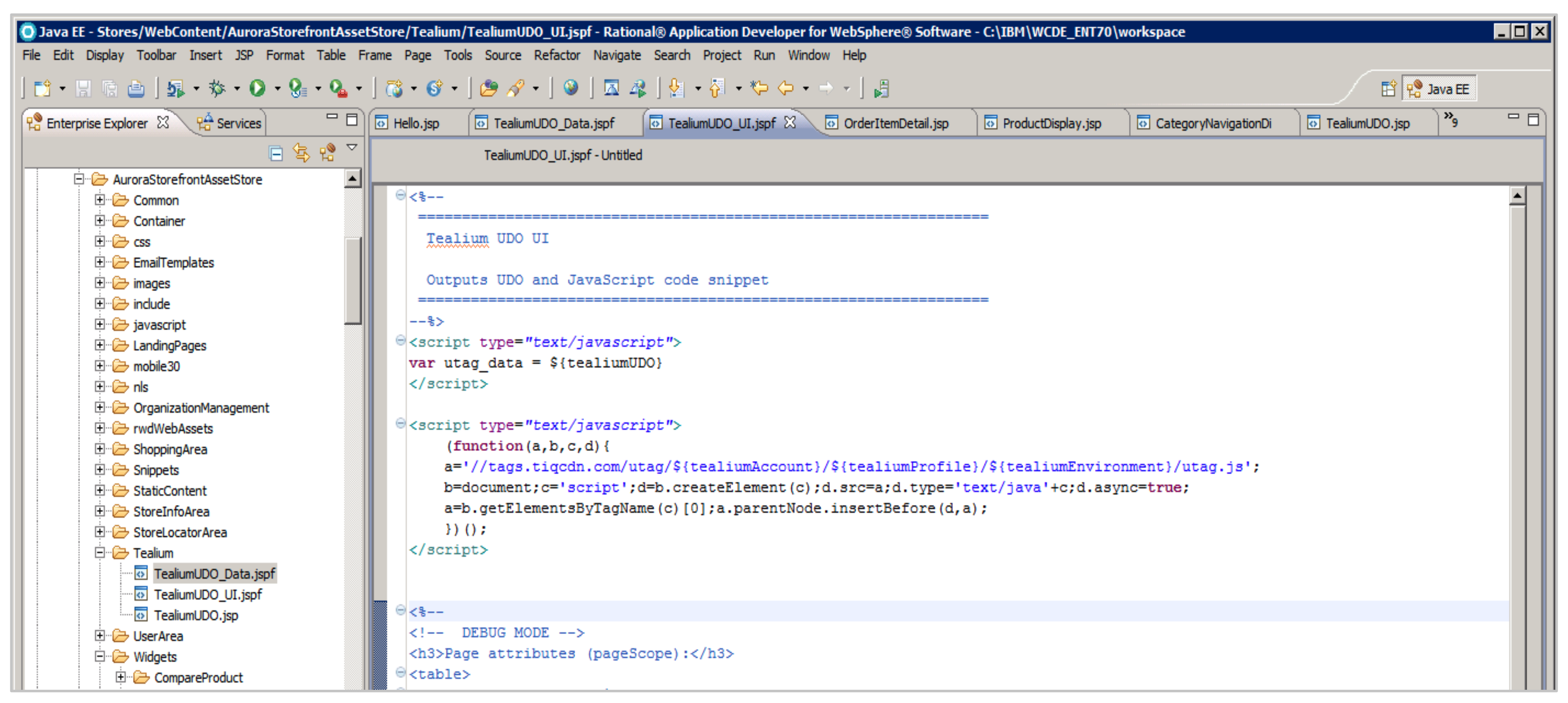Collapse the Tealium folder
The width and height of the screenshot is (1568, 703).
pos(100,553)
